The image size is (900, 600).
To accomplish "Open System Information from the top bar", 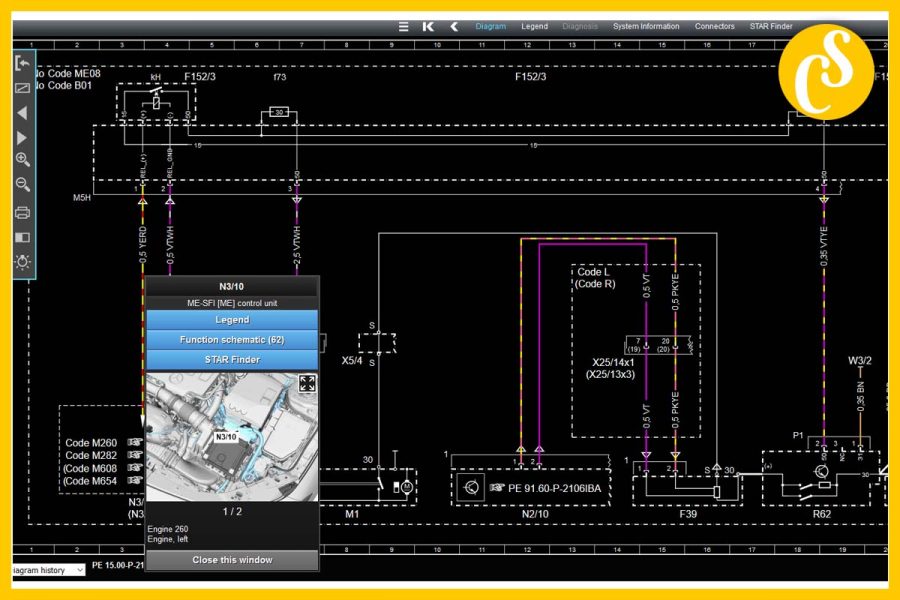I will click(x=645, y=27).
